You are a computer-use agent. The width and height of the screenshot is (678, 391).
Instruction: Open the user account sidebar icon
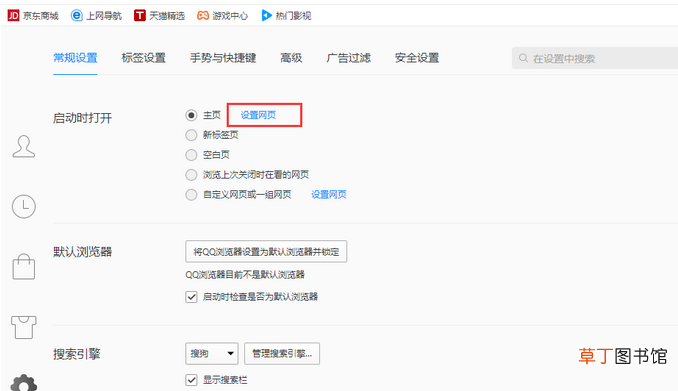24,146
